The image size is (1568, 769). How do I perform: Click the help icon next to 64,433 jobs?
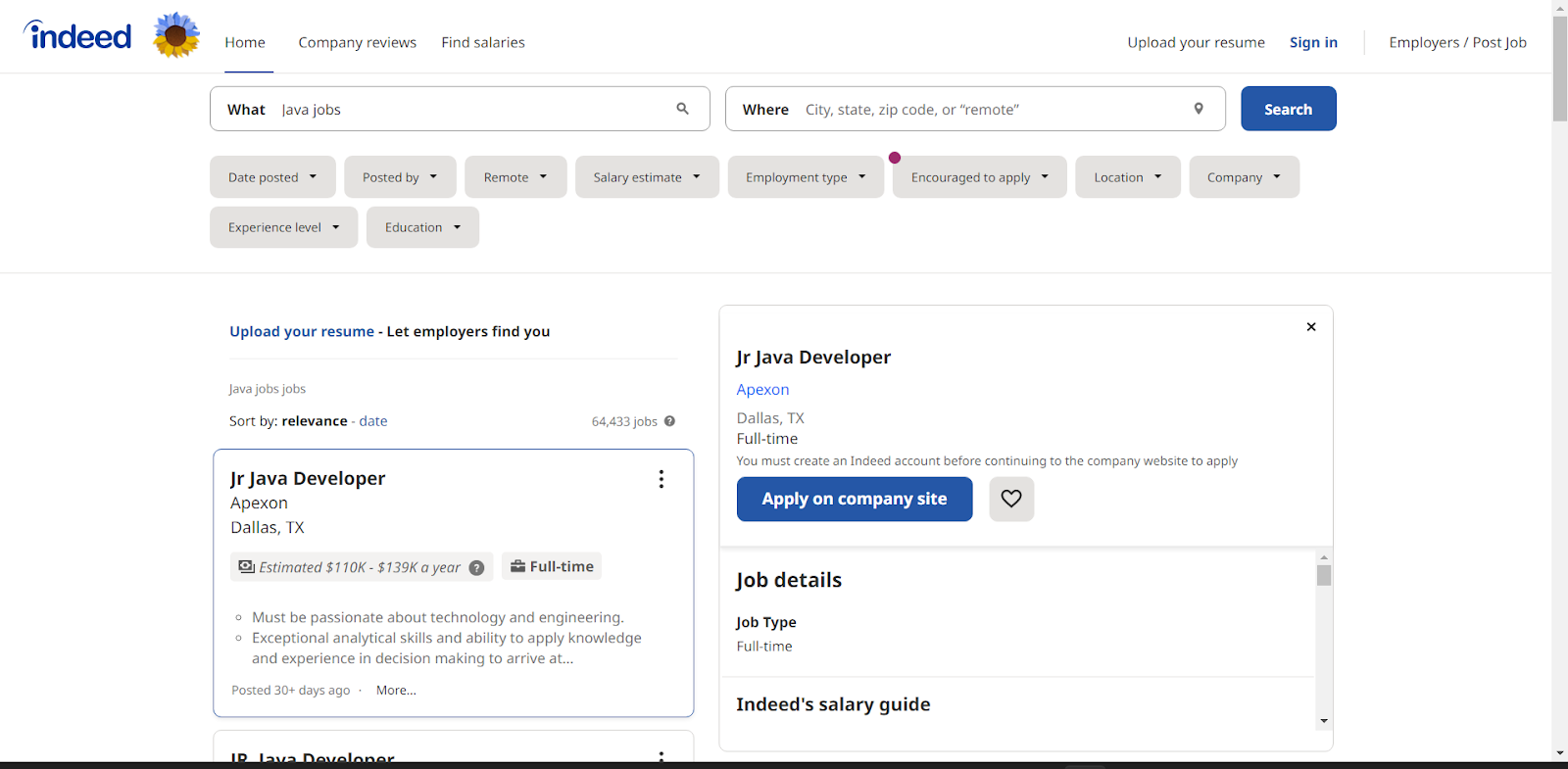(x=670, y=421)
